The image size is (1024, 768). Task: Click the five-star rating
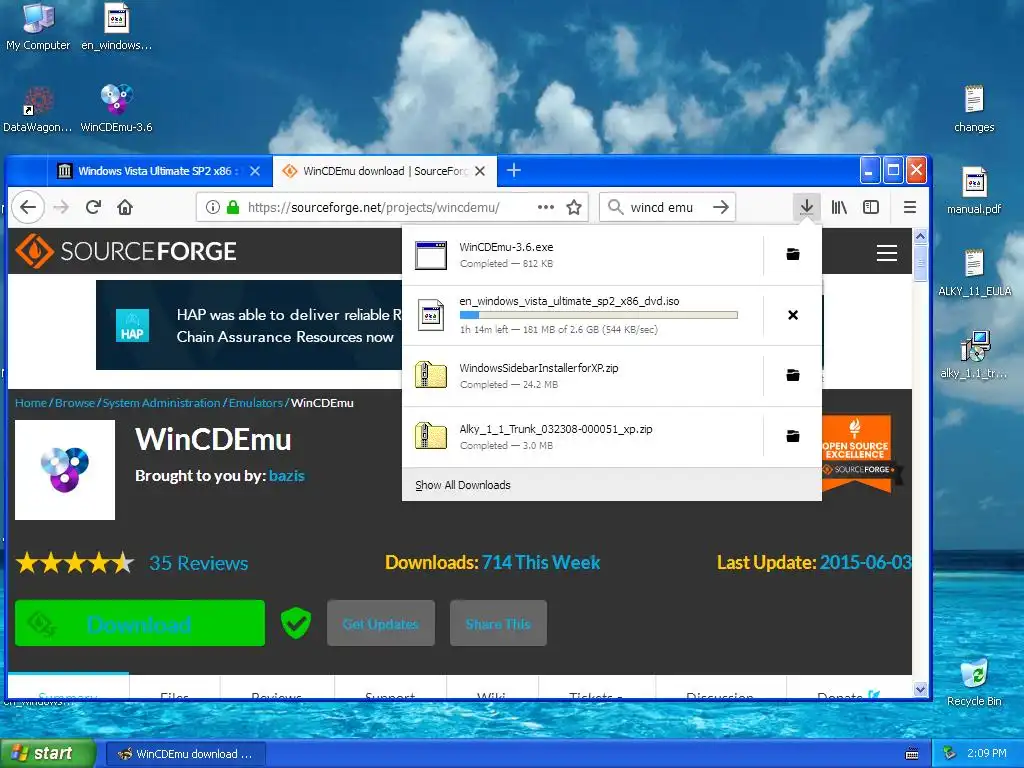[75, 563]
